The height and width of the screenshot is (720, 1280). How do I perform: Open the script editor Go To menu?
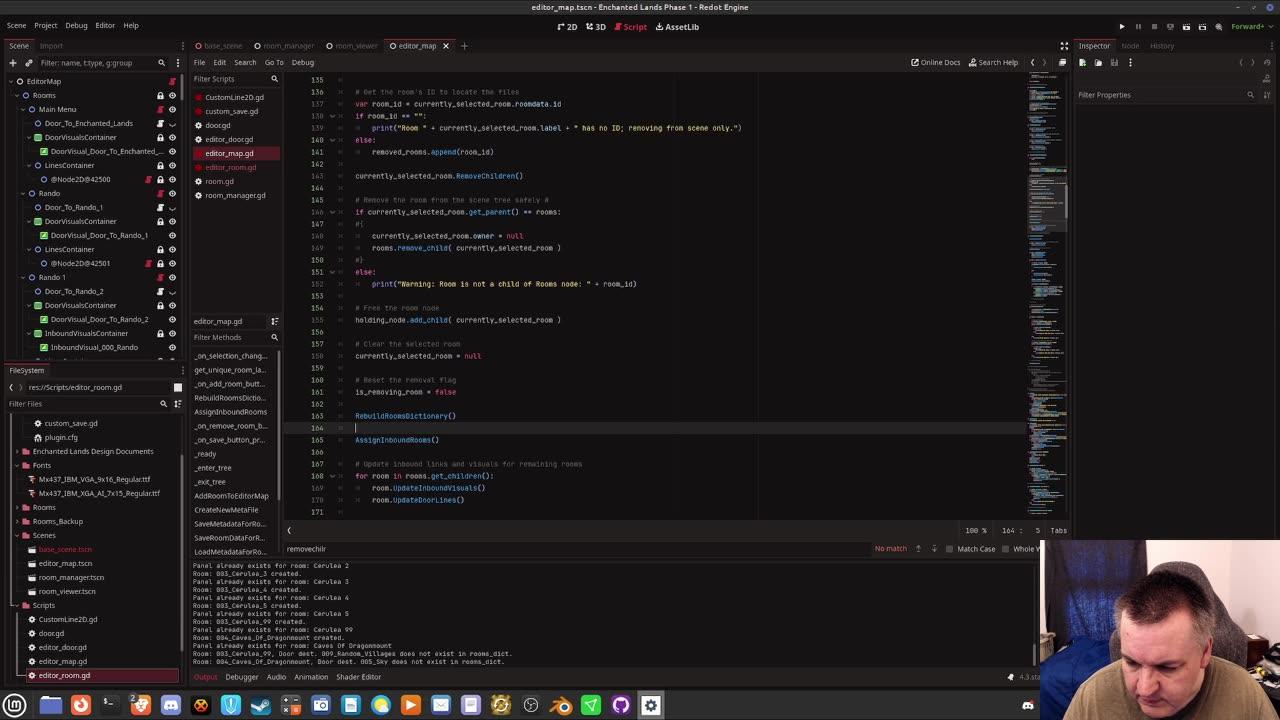point(274,62)
